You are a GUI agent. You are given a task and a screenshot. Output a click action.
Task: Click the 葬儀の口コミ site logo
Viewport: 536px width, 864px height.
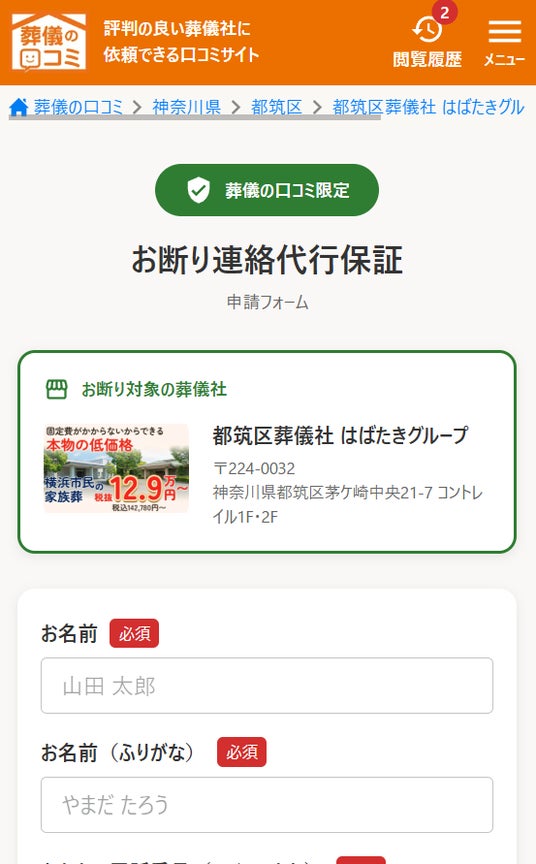point(49,42)
